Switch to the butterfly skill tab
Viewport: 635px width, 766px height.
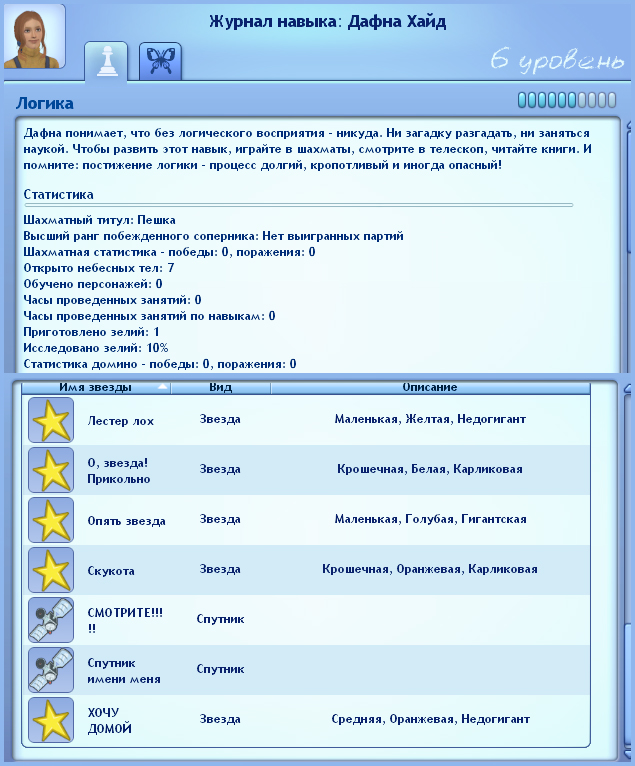pos(160,61)
